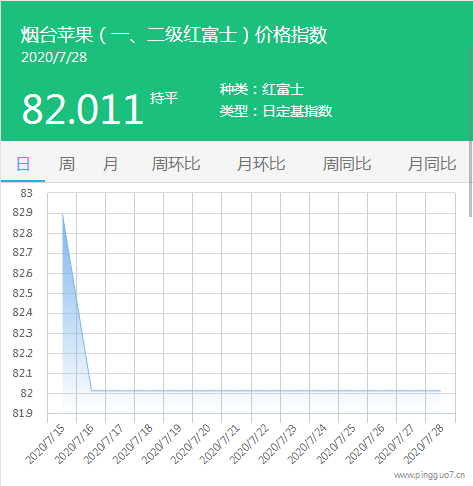Screen dimensions: 473x486
Task: Click the 2020/7/16 x-axis date label
Action: pos(74,444)
